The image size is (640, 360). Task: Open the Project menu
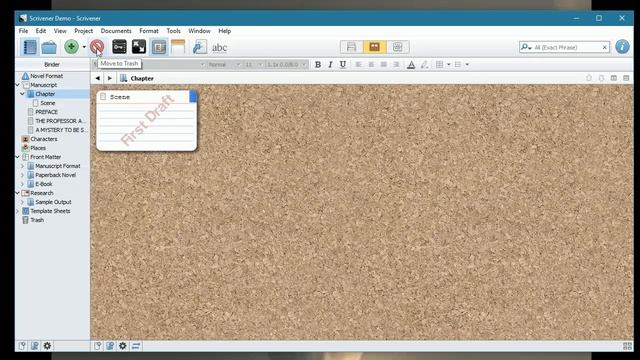pyautogui.click(x=83, y=31)
